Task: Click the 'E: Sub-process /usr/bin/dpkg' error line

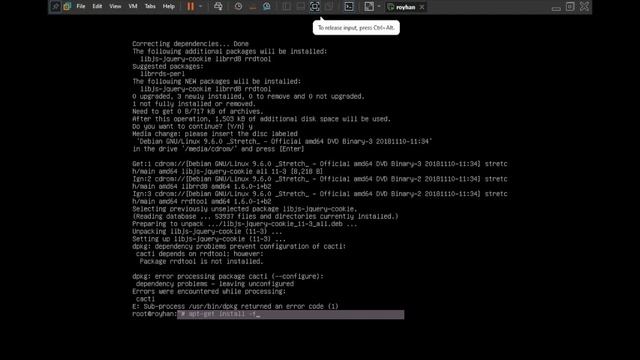Action: (x=235, y=306)
